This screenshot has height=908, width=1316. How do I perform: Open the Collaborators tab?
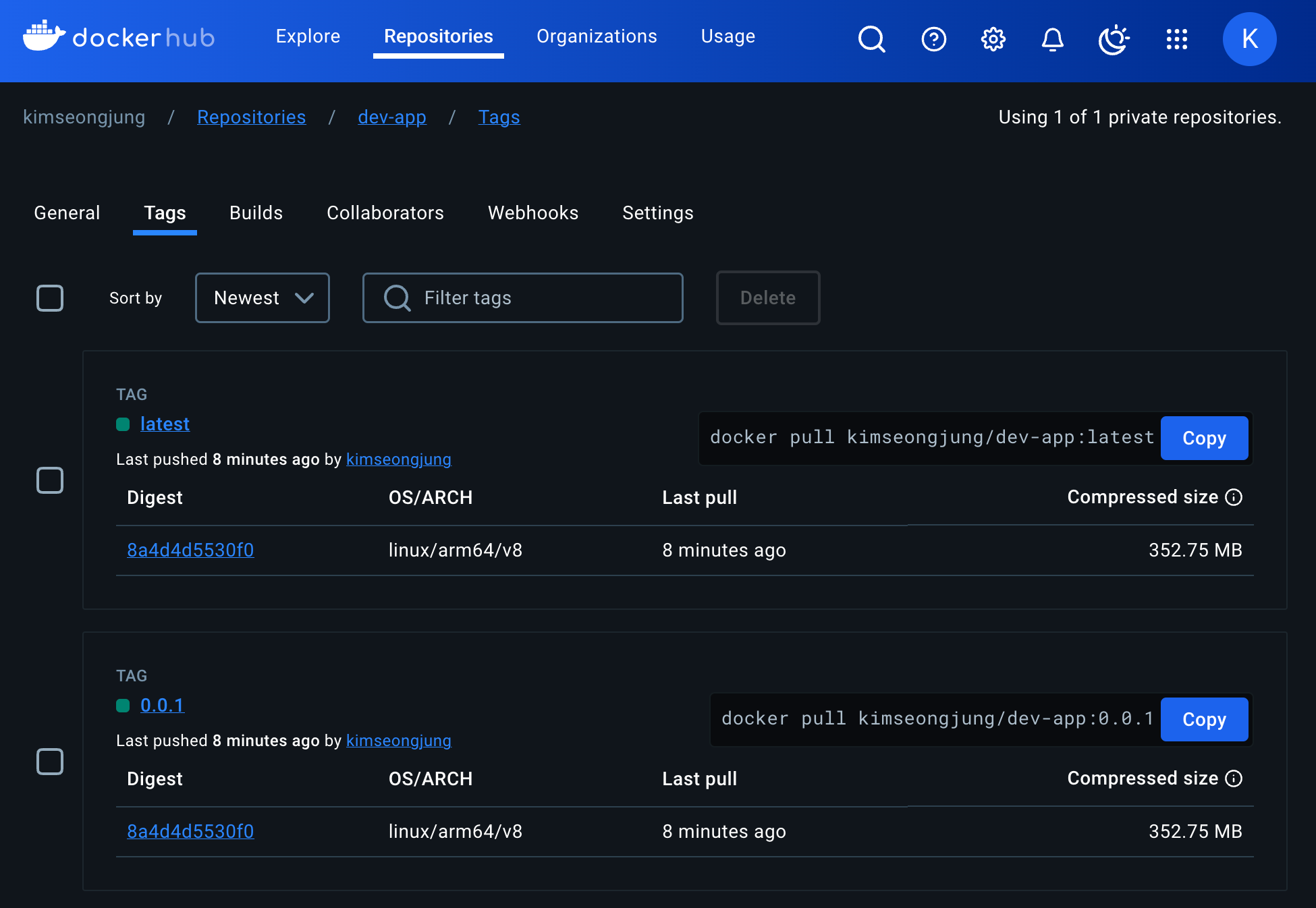385,213
